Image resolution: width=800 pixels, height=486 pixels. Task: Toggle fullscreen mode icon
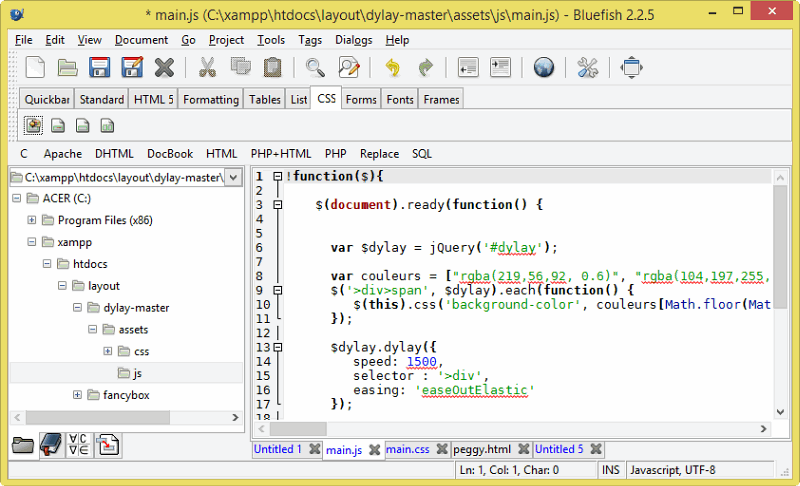(631, 67)
